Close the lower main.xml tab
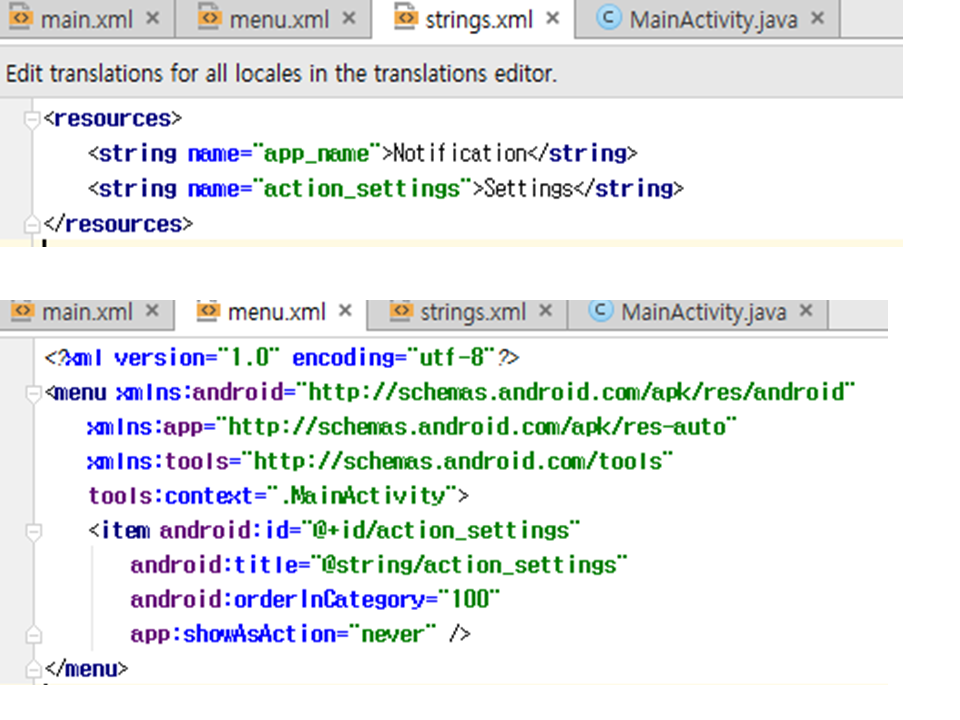Screen dimensions: 960x720 tap(152, 312)
